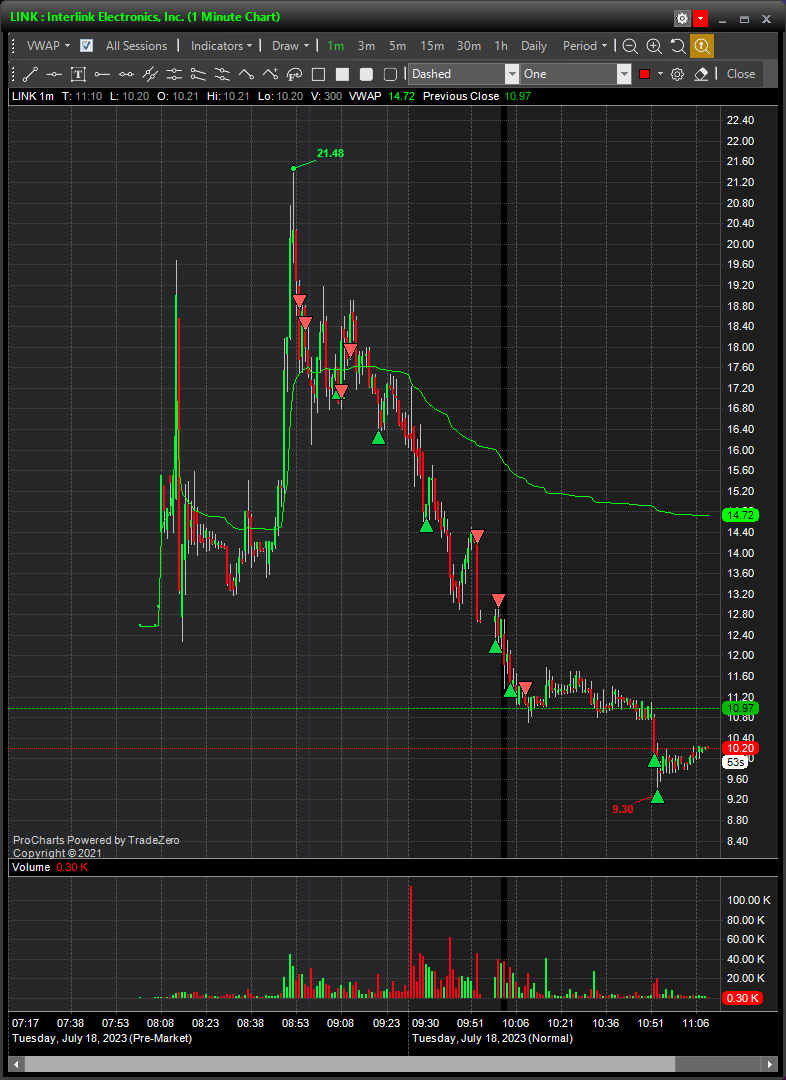Open the Period dropdown menu
The height and width of the screenshot is (1080, 786).
click(x=585, y=45)
